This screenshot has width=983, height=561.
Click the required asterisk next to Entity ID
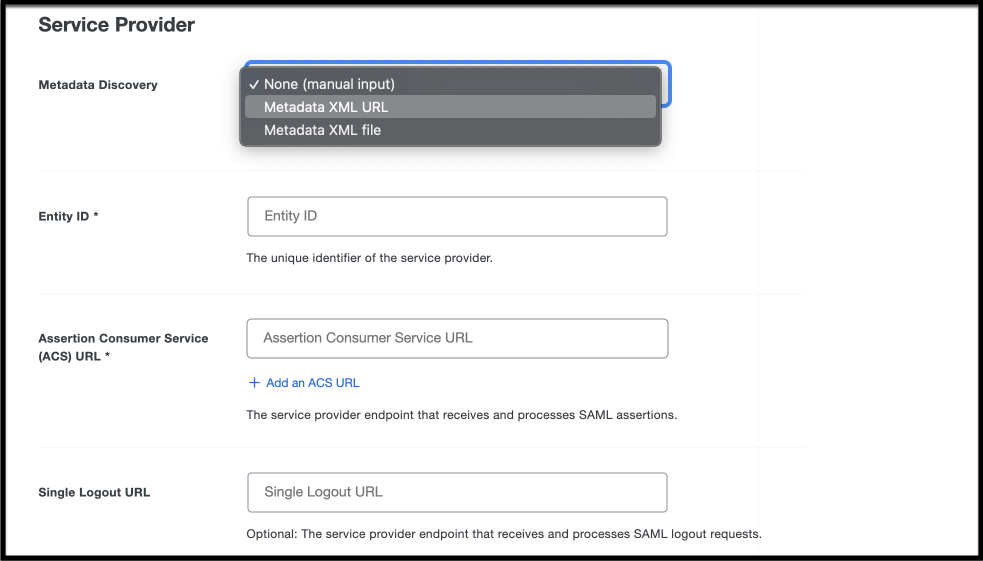click(x=96, y=215)
